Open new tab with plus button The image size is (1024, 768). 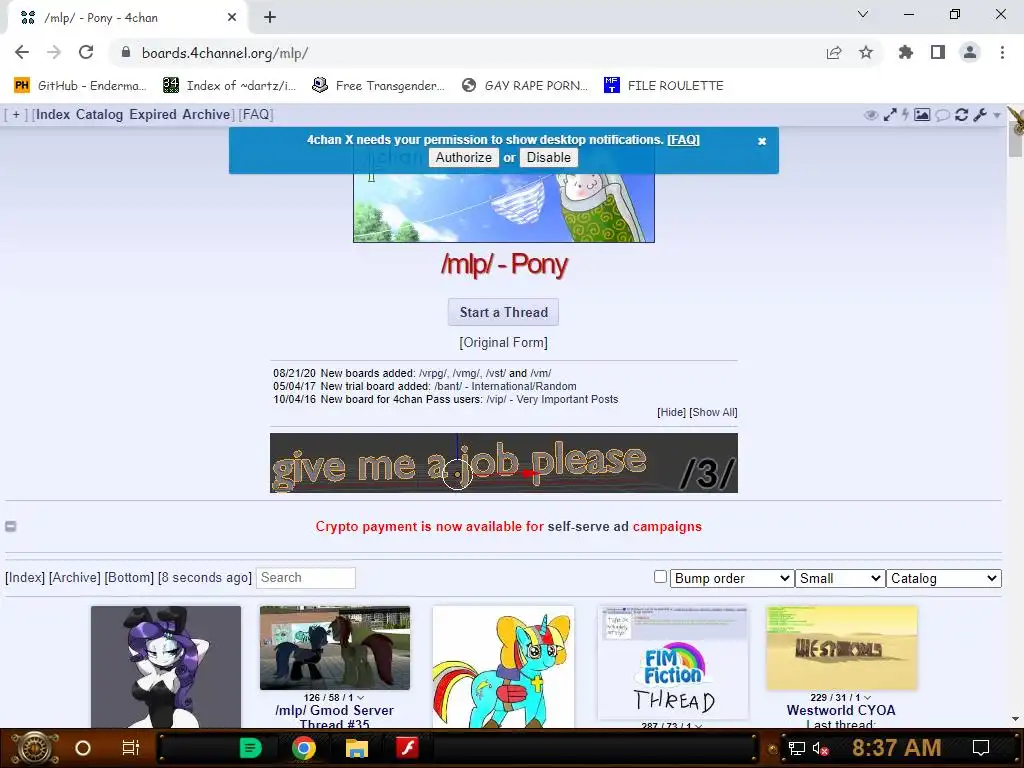point(270,18)
